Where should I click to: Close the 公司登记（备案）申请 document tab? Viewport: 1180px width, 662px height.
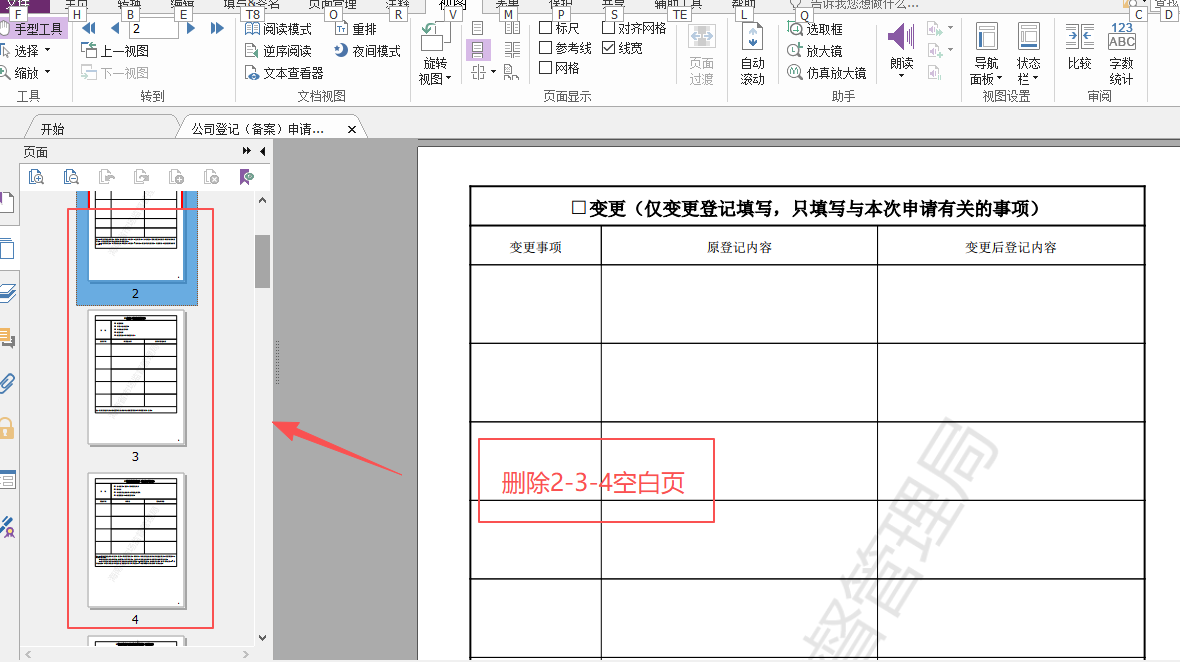click(x=351, y=129)
